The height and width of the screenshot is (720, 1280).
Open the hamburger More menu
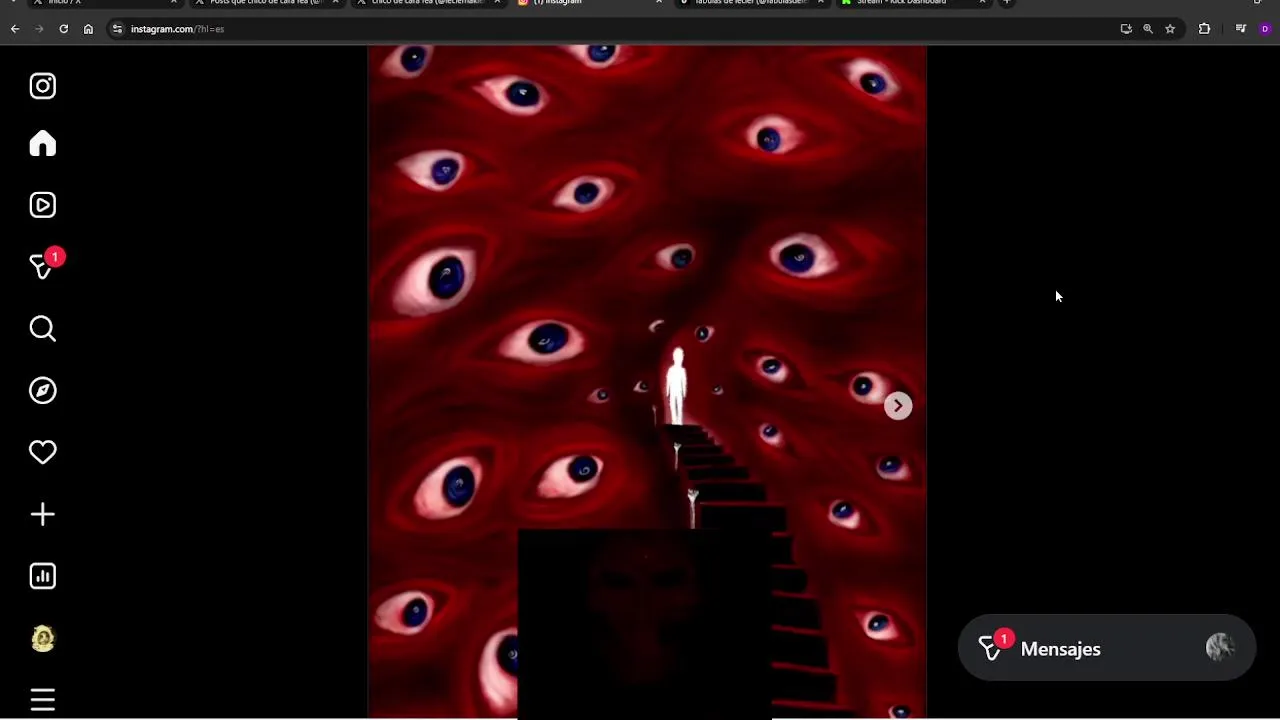43,700
